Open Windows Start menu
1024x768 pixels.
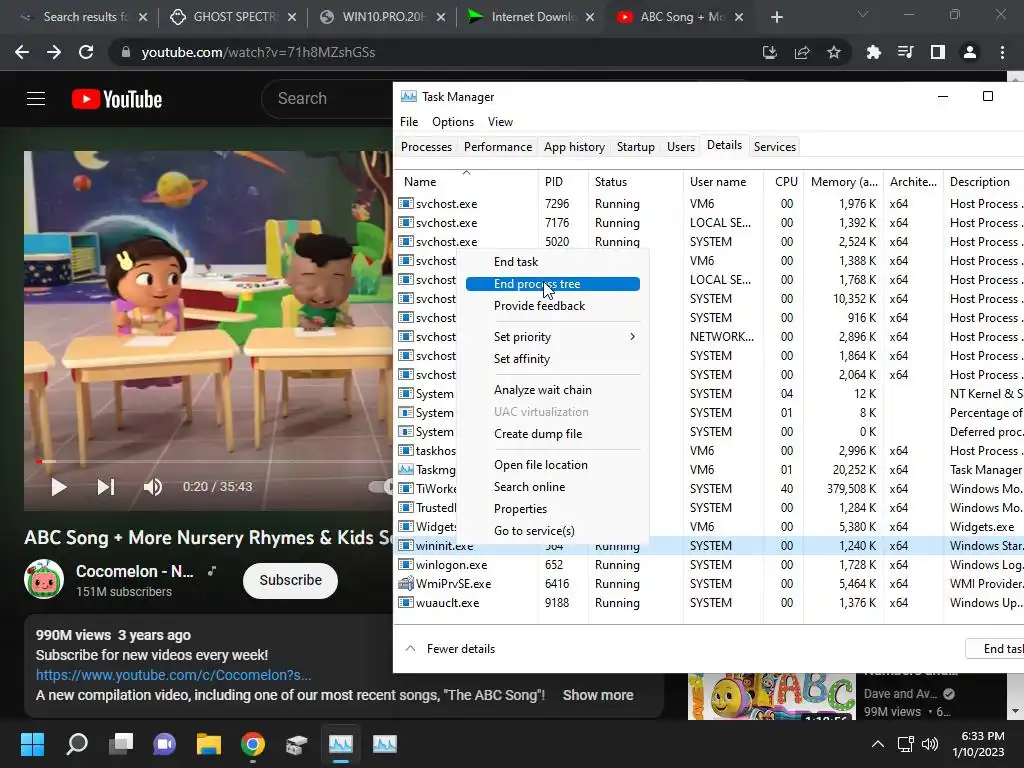pyautogui.click(x=33, y=744)
